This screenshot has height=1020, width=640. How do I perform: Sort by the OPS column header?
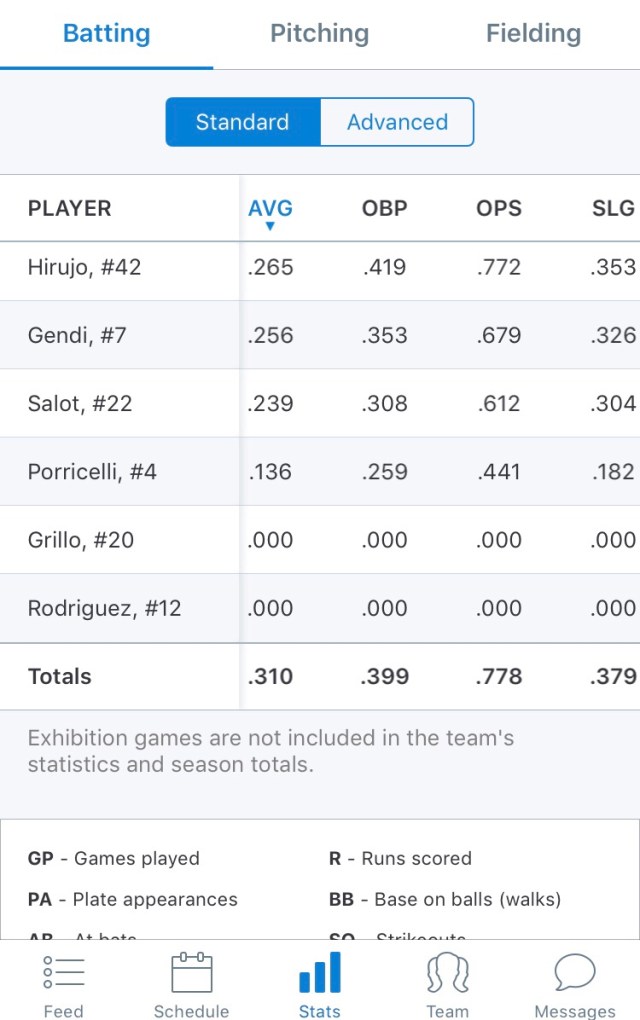[499, 208]
